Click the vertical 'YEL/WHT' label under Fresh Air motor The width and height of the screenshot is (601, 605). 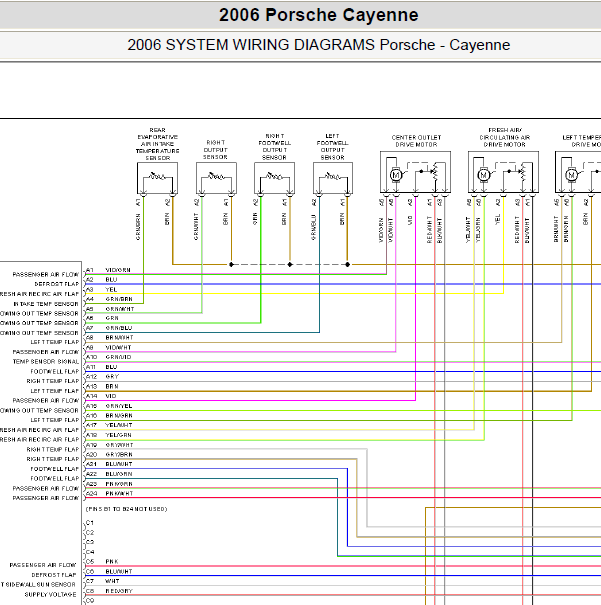tap(468, 230)
